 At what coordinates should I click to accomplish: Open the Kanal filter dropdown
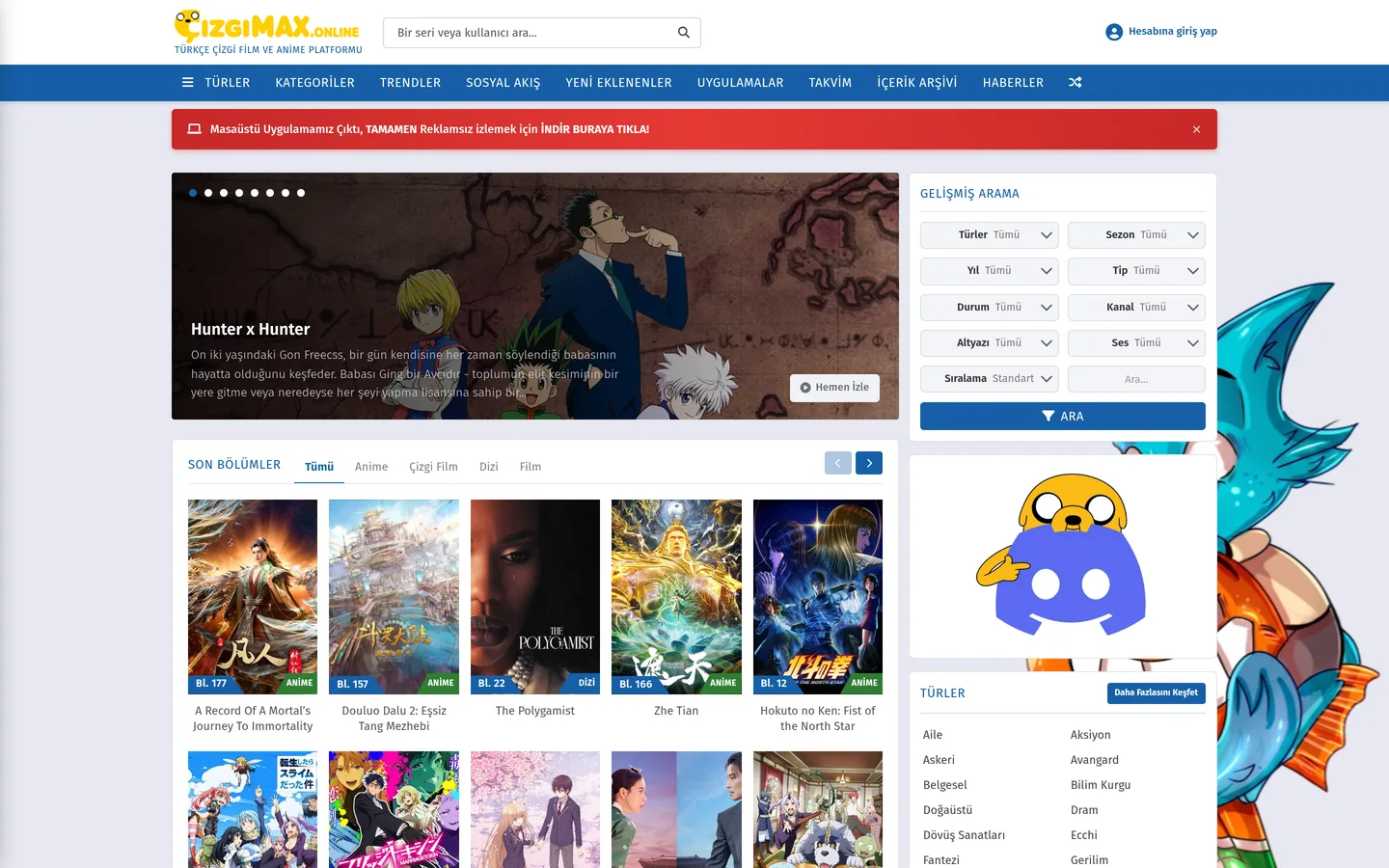1136,308
